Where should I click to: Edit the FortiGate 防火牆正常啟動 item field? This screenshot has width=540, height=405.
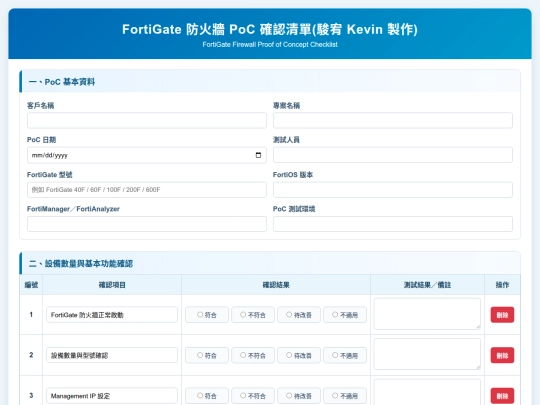(x=112, y=315)
